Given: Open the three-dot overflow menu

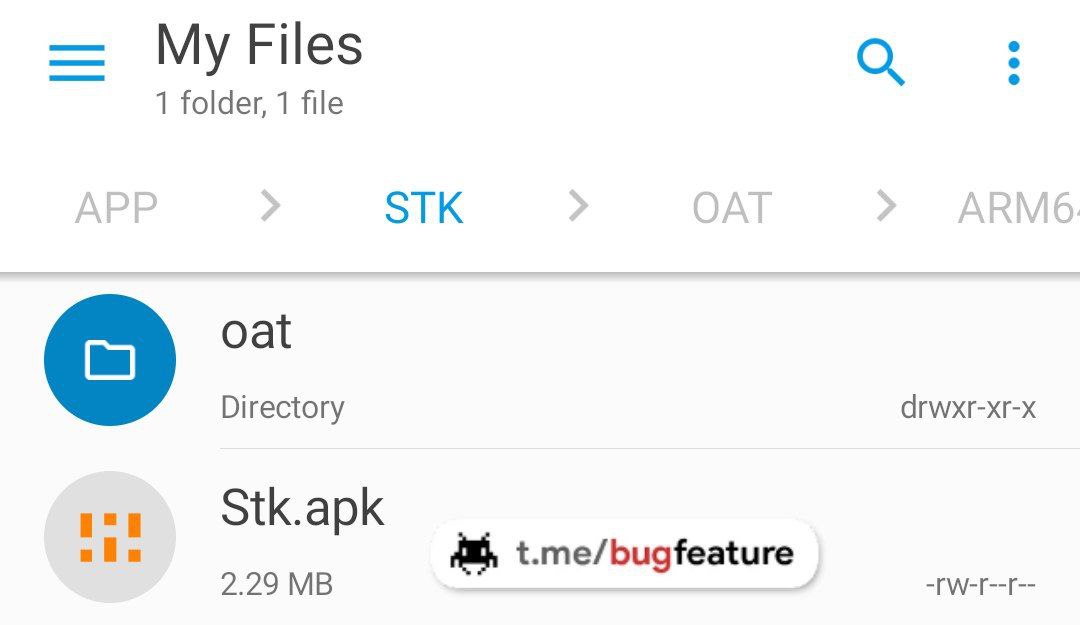Looking at the screenshot, I should [x=1013, y=64].
